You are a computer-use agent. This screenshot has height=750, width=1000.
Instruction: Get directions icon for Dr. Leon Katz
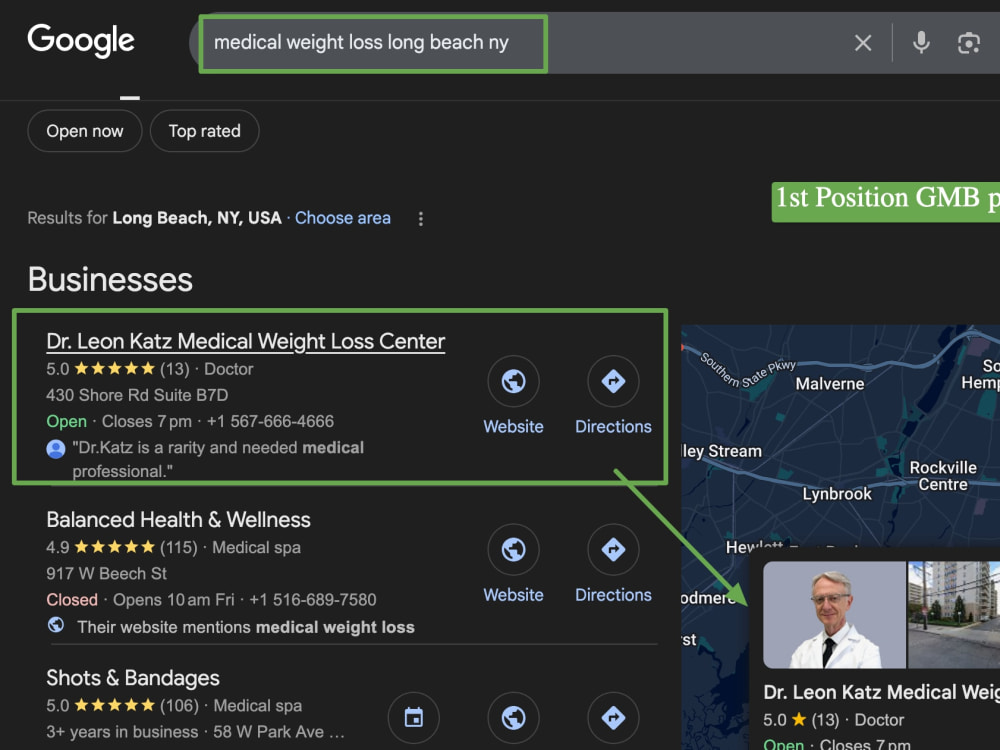[x=613, y=381]
